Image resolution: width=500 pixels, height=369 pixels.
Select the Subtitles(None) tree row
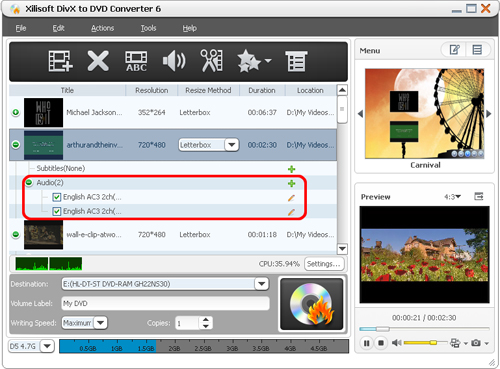point(173,168)
